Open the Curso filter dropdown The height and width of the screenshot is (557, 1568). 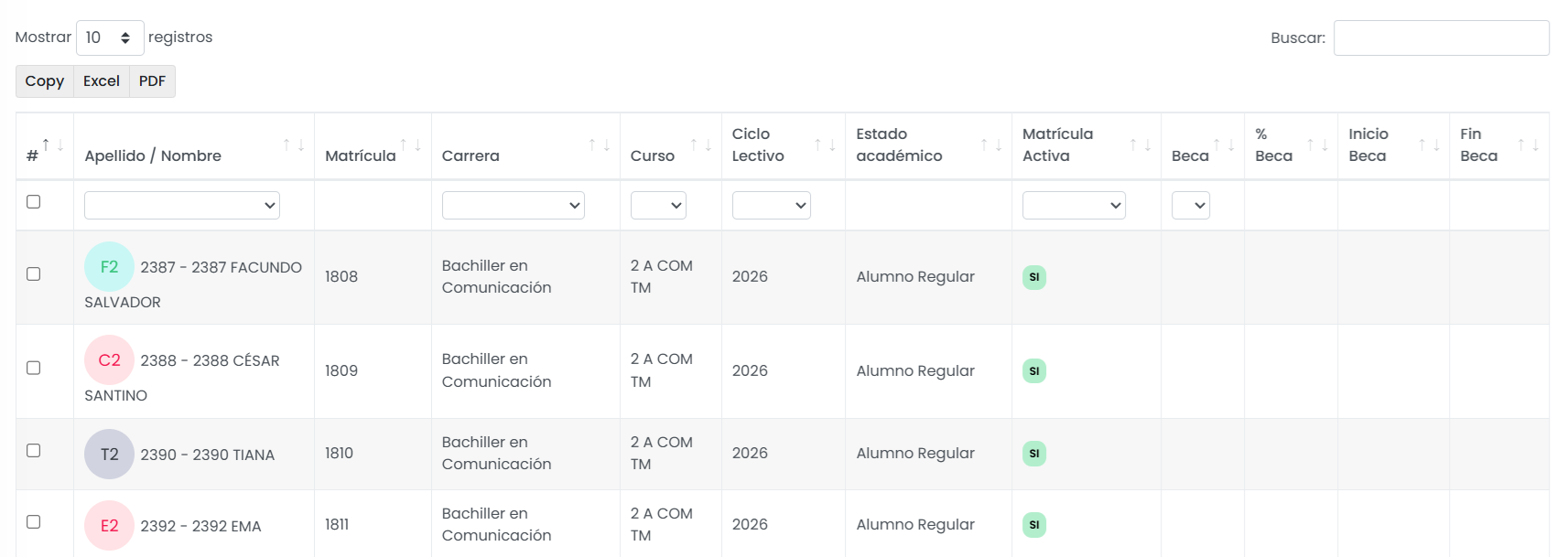tap(658, 205)
